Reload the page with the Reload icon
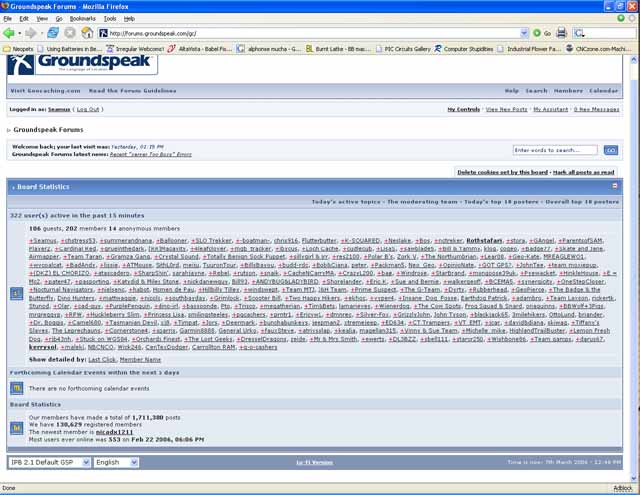 53,33
